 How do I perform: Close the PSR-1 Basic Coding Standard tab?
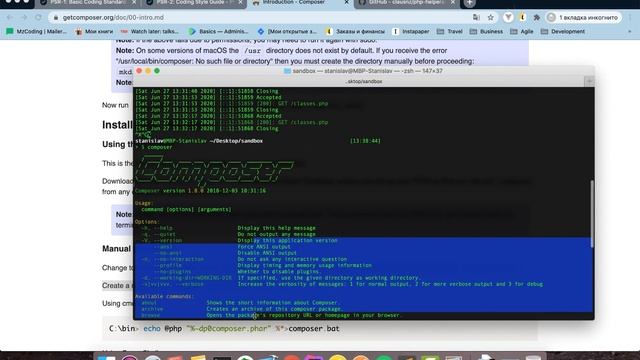pyautogui.click(x=134, y=2)
